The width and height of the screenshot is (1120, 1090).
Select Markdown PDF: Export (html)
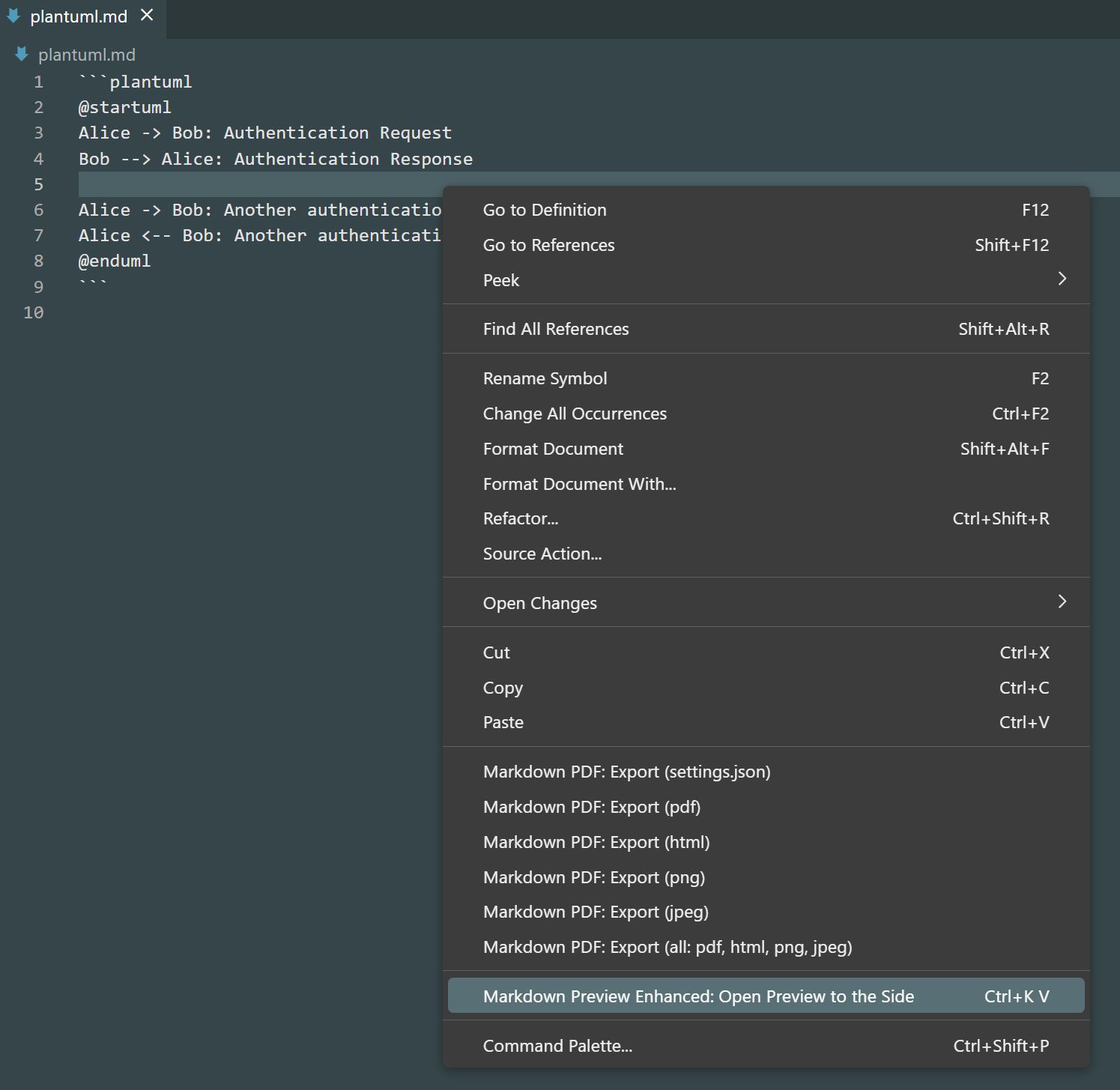(766, 842)
